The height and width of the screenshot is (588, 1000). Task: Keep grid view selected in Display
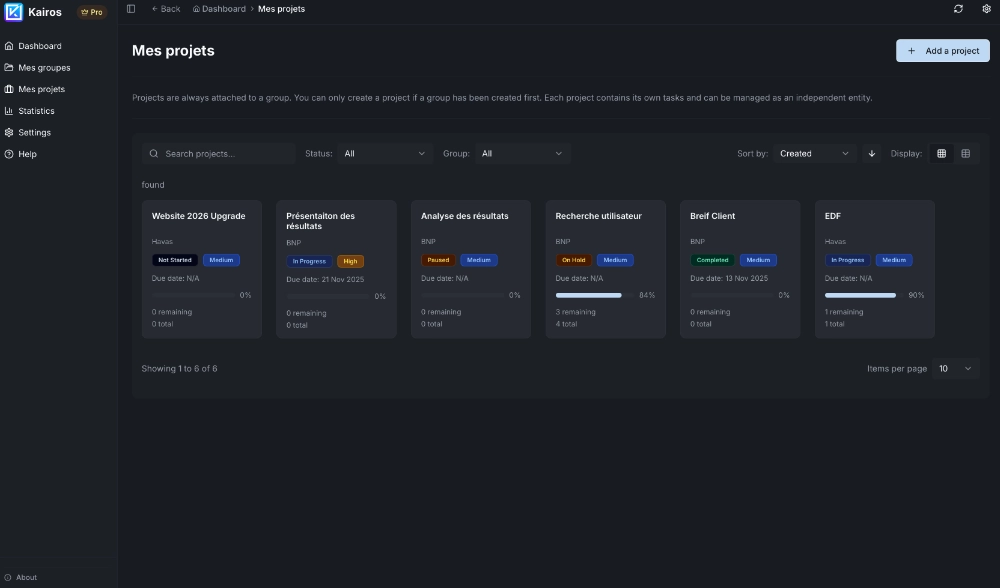(x=941, y=153)
